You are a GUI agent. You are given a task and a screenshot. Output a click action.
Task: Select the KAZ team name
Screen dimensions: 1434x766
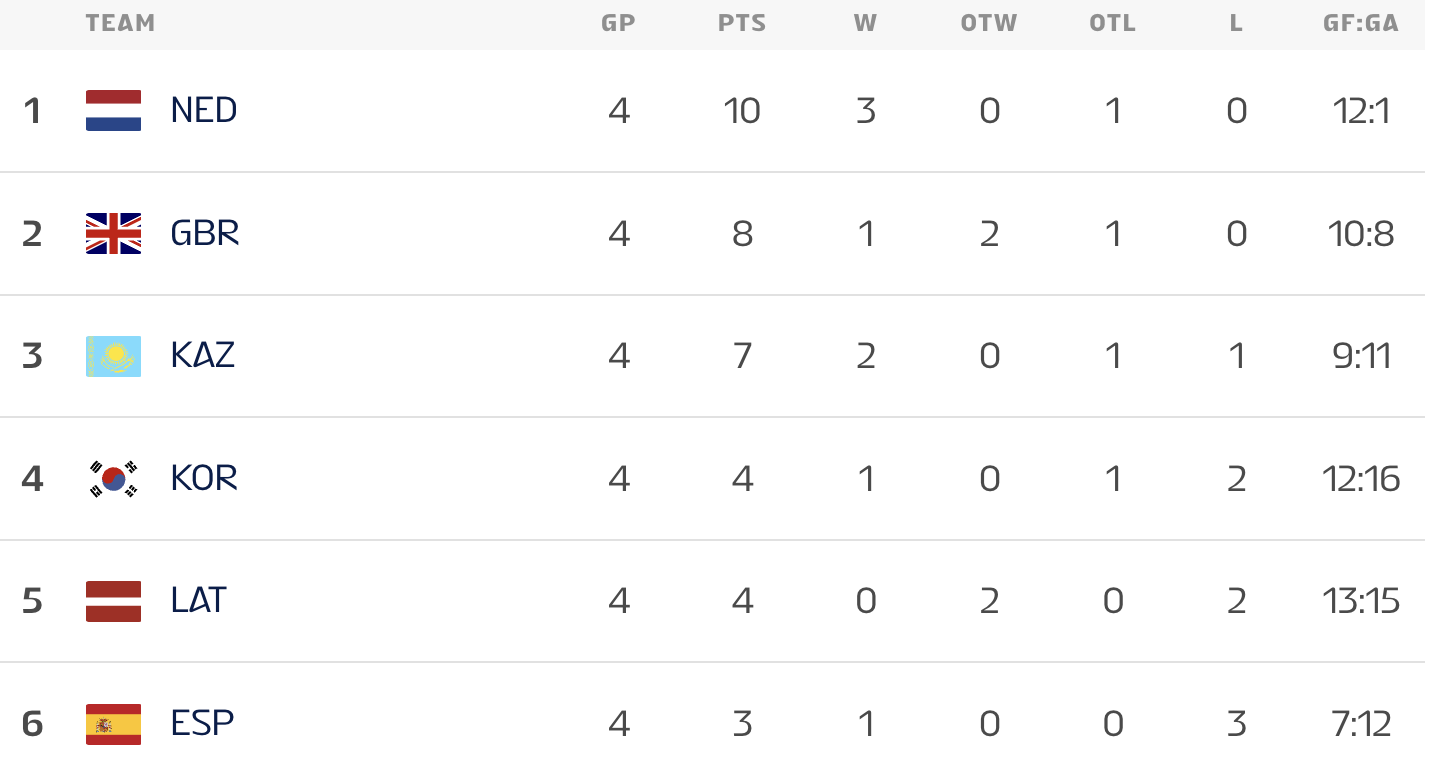coord(203,356)
